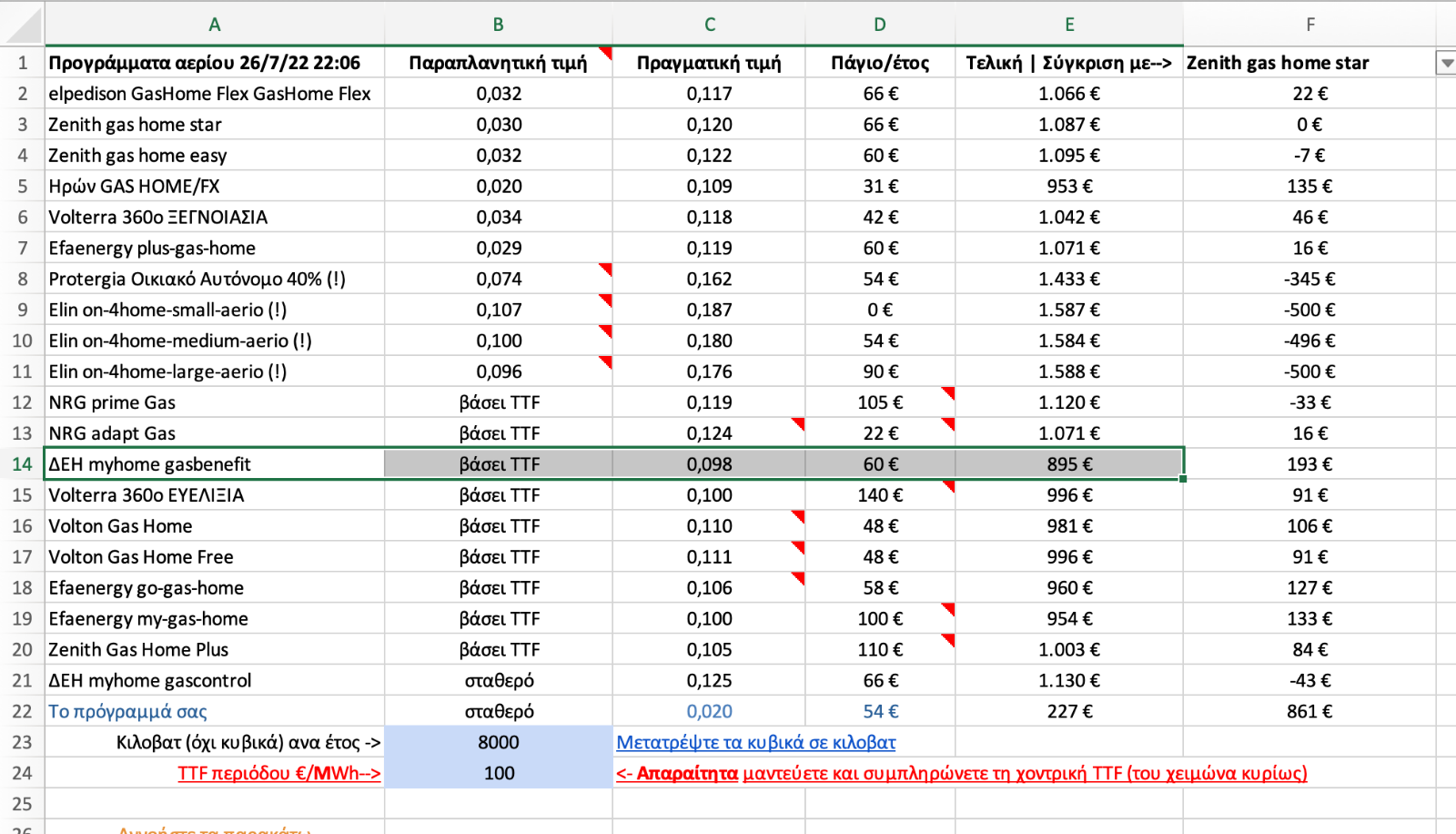This screenshot has width=1456, height=834.
Task: Select cell 'Ηρών GAS HOME/FX'
Action: point(215,187)
